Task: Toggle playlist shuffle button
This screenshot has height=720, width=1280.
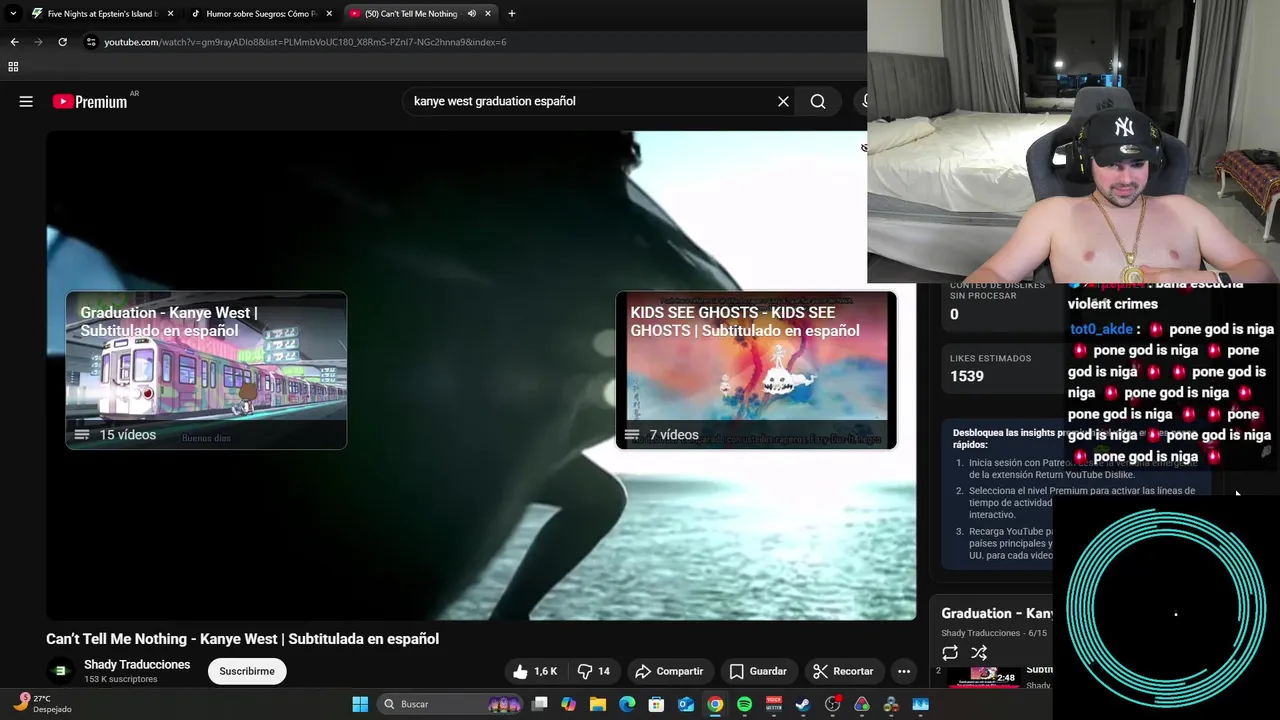Action: [x=979, y=653]
